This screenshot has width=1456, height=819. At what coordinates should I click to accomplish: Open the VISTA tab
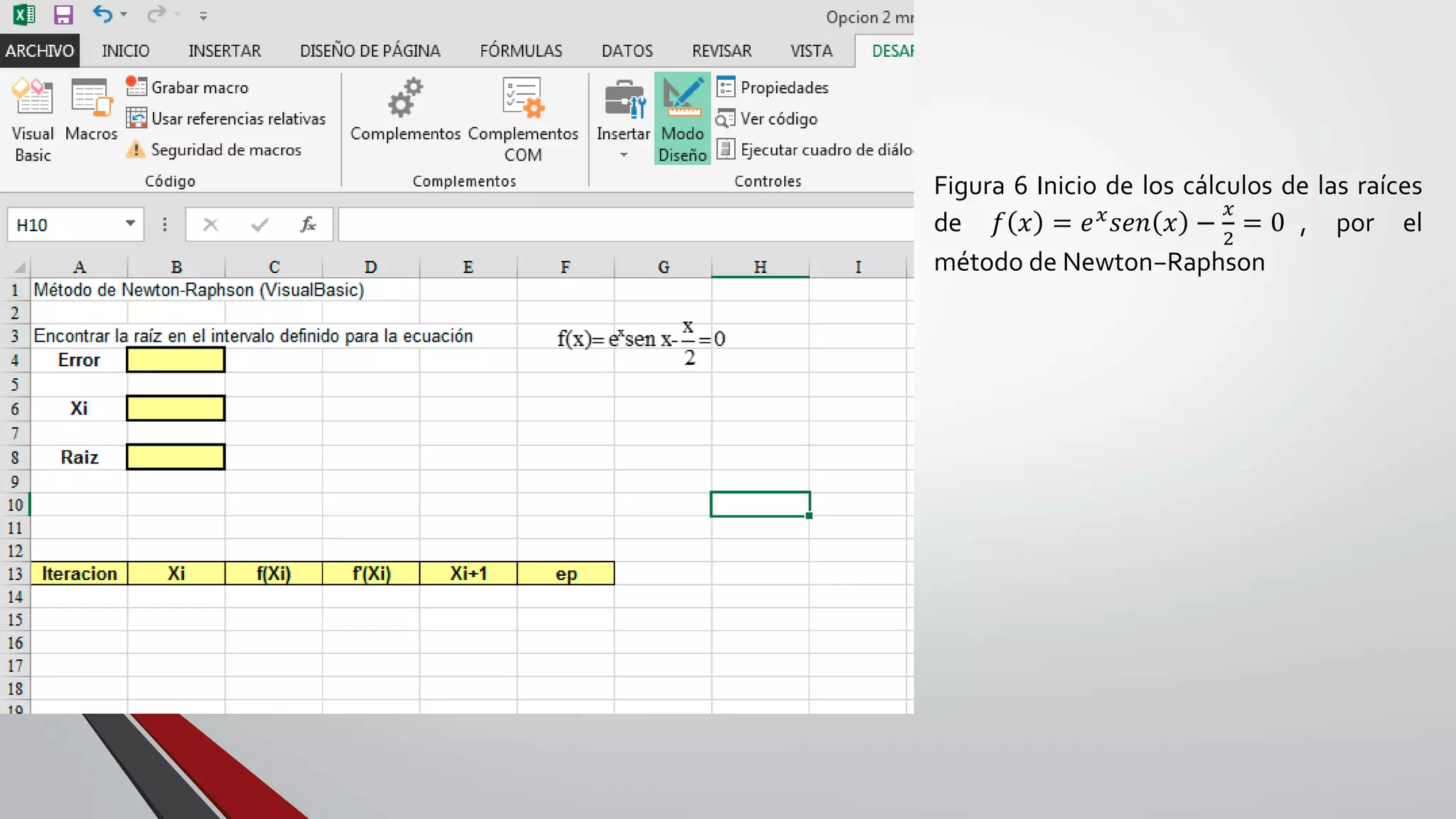click(811, 50)
